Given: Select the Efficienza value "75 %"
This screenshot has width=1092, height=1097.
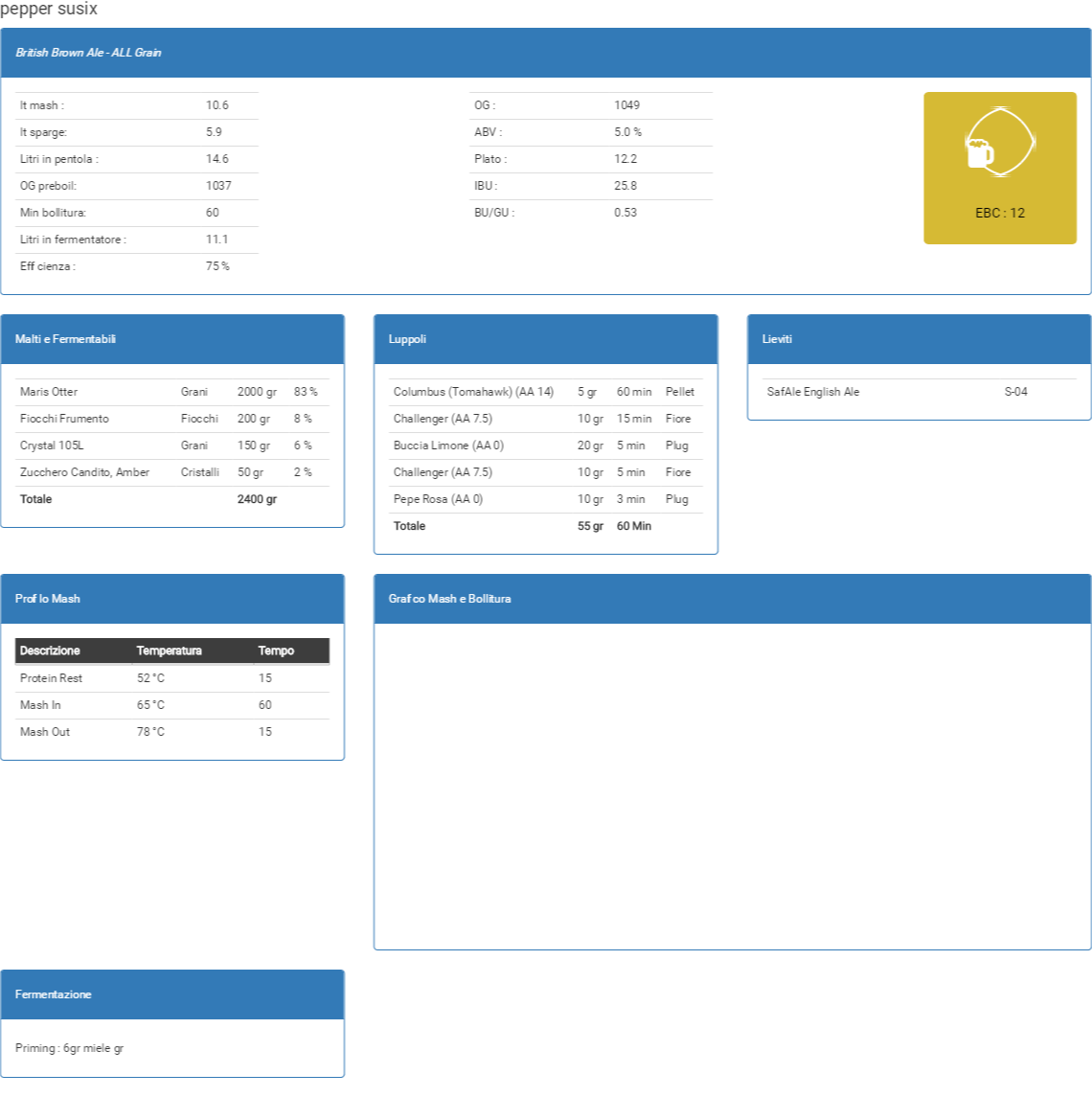Looking at the screenshot, I should tap(217, 266).
